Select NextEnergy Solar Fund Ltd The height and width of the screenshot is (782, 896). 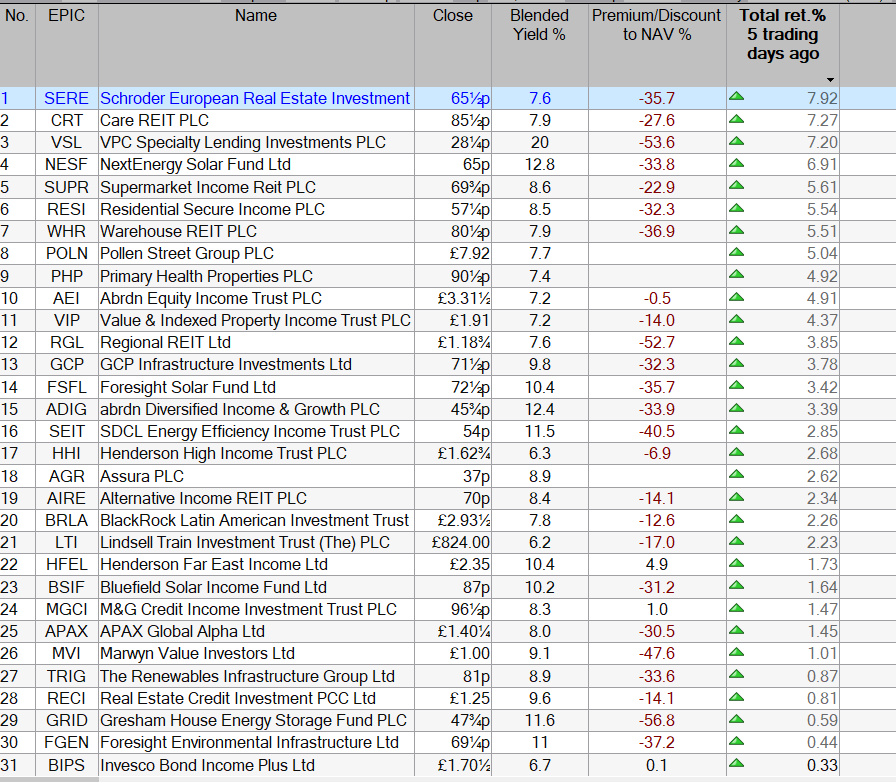pyautogui.click(x=195, y=165)
